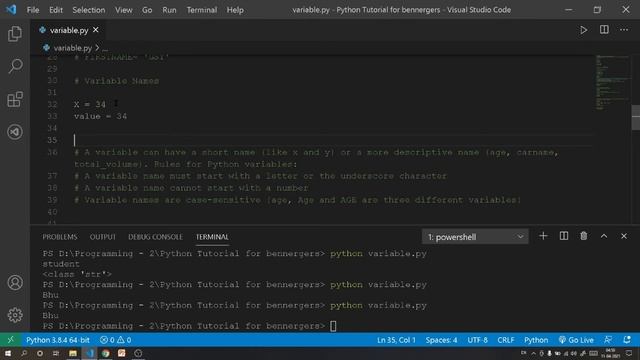The height and width of the screenshot is (360, 640).
Task: Close the variable.py tab
Action: pyautogui.click(x=96, y=30)
